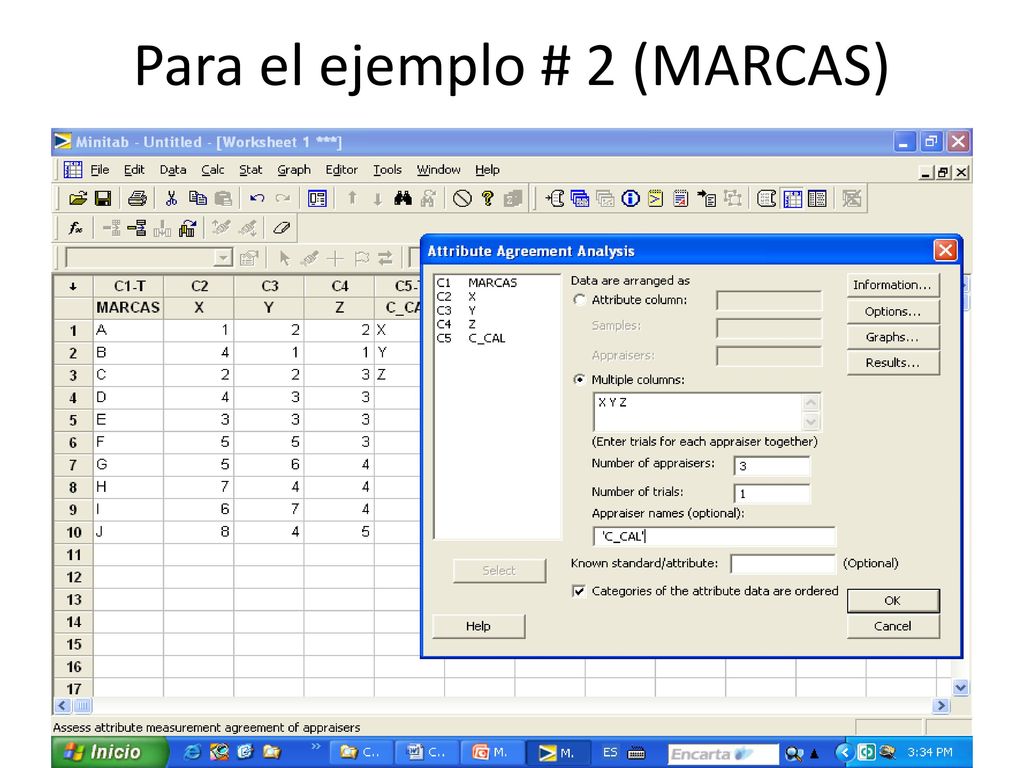Click the Cut scissors icon
Image resolution: width=1024 pixels, height=768 pixels.
click(x=171, y=198)
